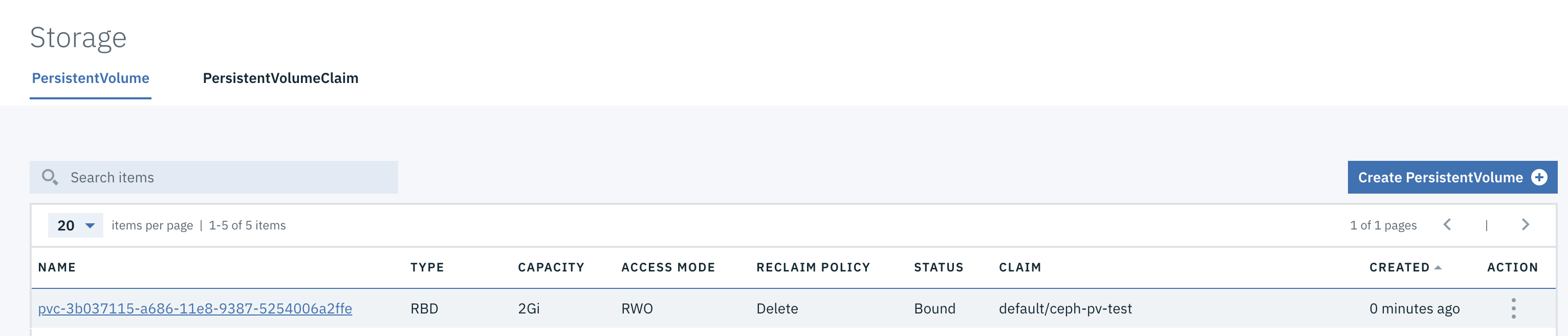Open the row action kebab menu

[x=1513, y=309]
